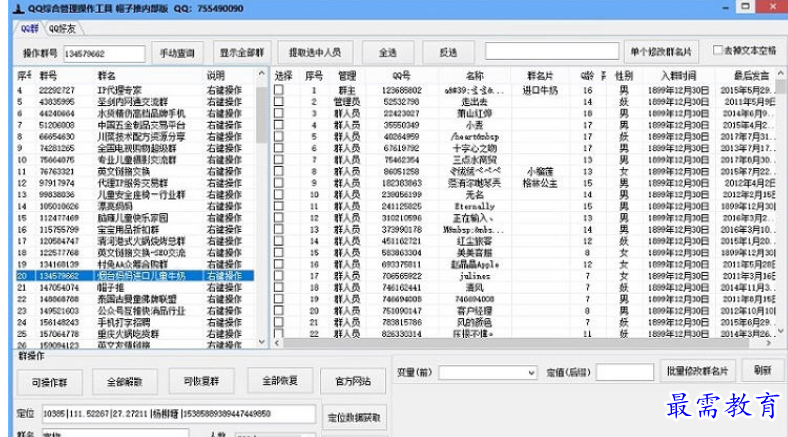The height and width of the screenshot is (437, 788).
Task: Click the left arrow of horizontal scrollbar
Action: click(x=277, y=343)
